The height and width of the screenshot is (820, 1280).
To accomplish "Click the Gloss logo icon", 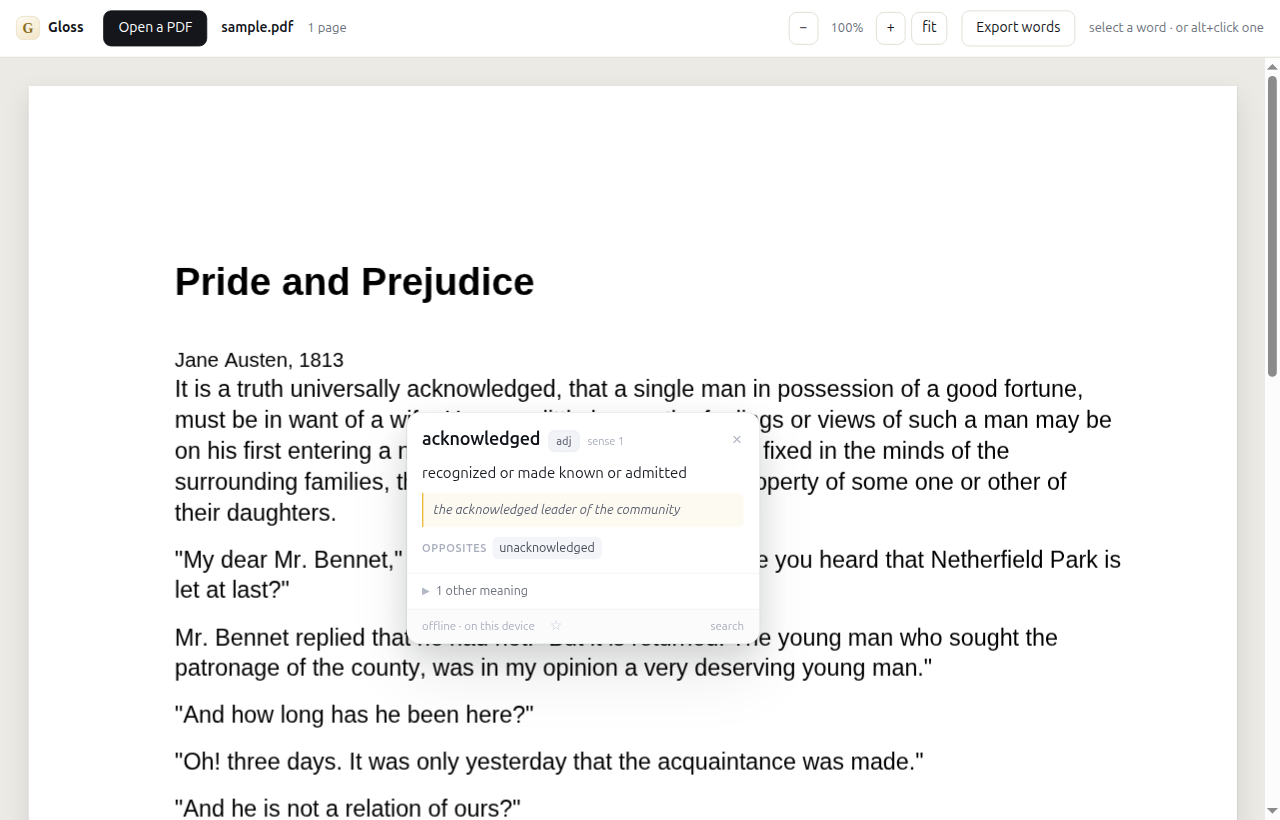I will pyautogui.click(x=28, y=28).
